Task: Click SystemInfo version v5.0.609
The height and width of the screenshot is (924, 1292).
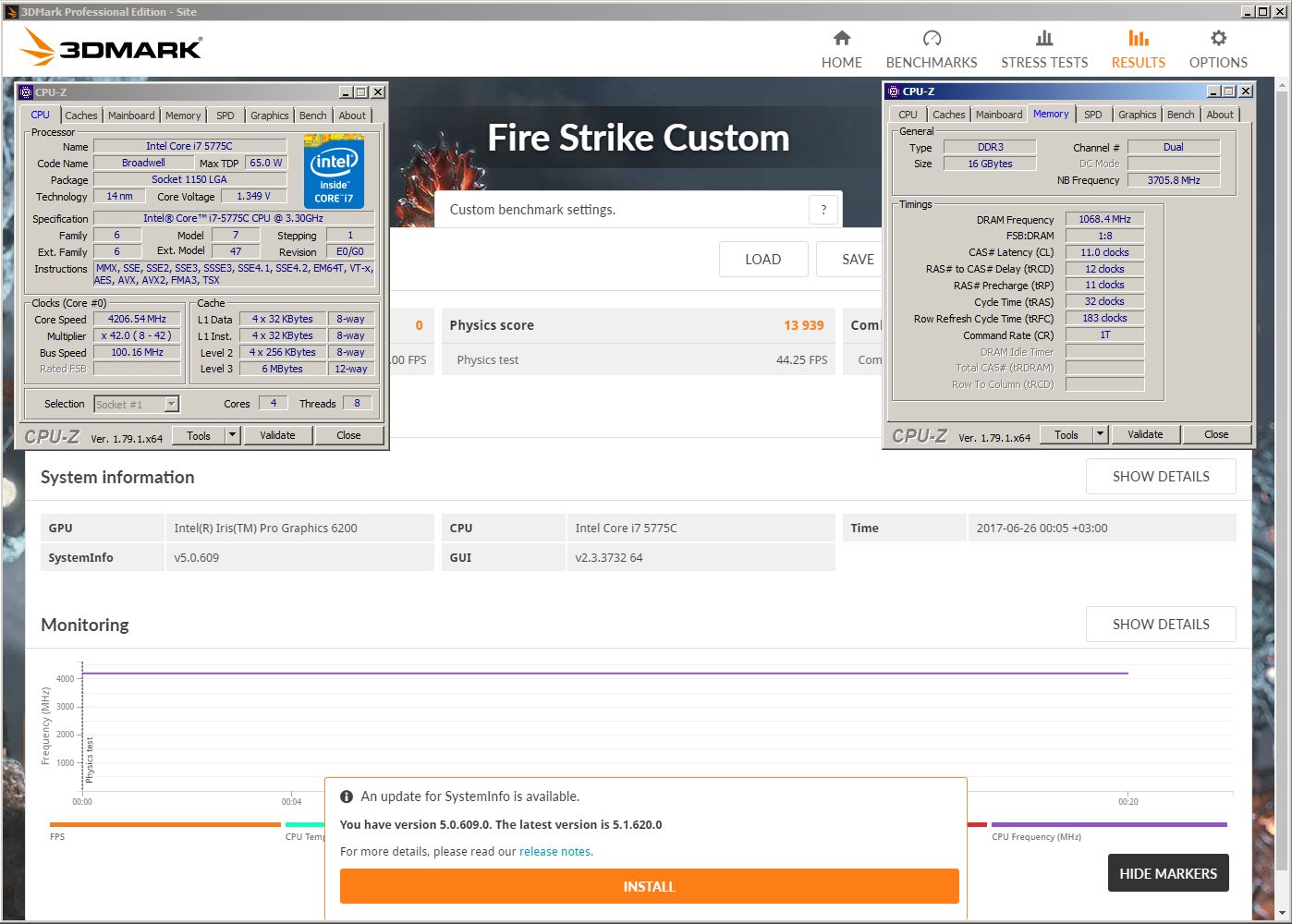Action: [x=197, y=558]
